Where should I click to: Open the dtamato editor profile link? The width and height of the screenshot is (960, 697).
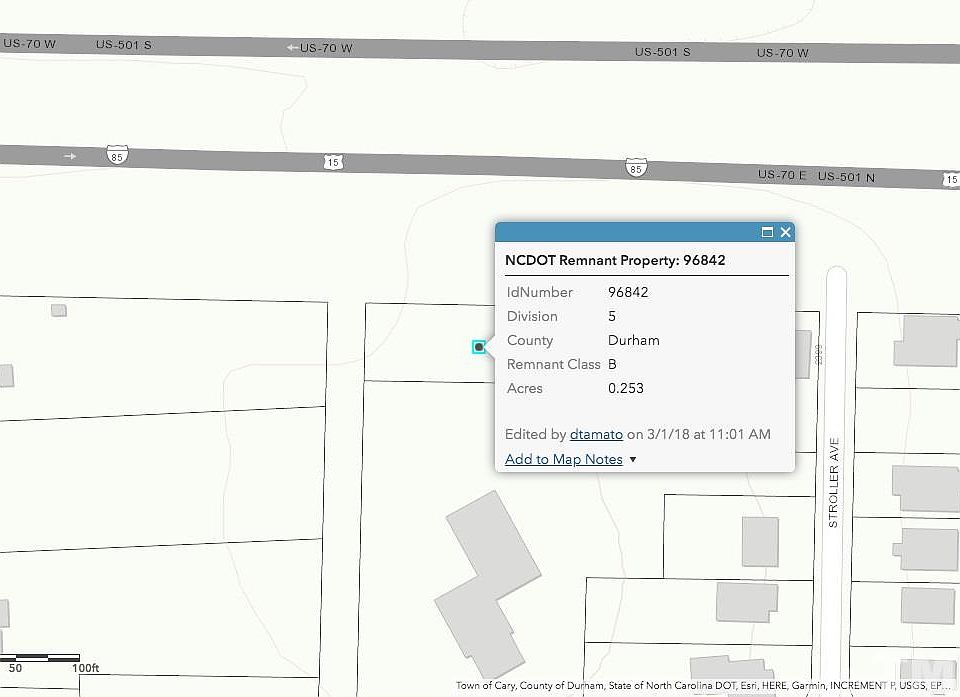point(596,434)
